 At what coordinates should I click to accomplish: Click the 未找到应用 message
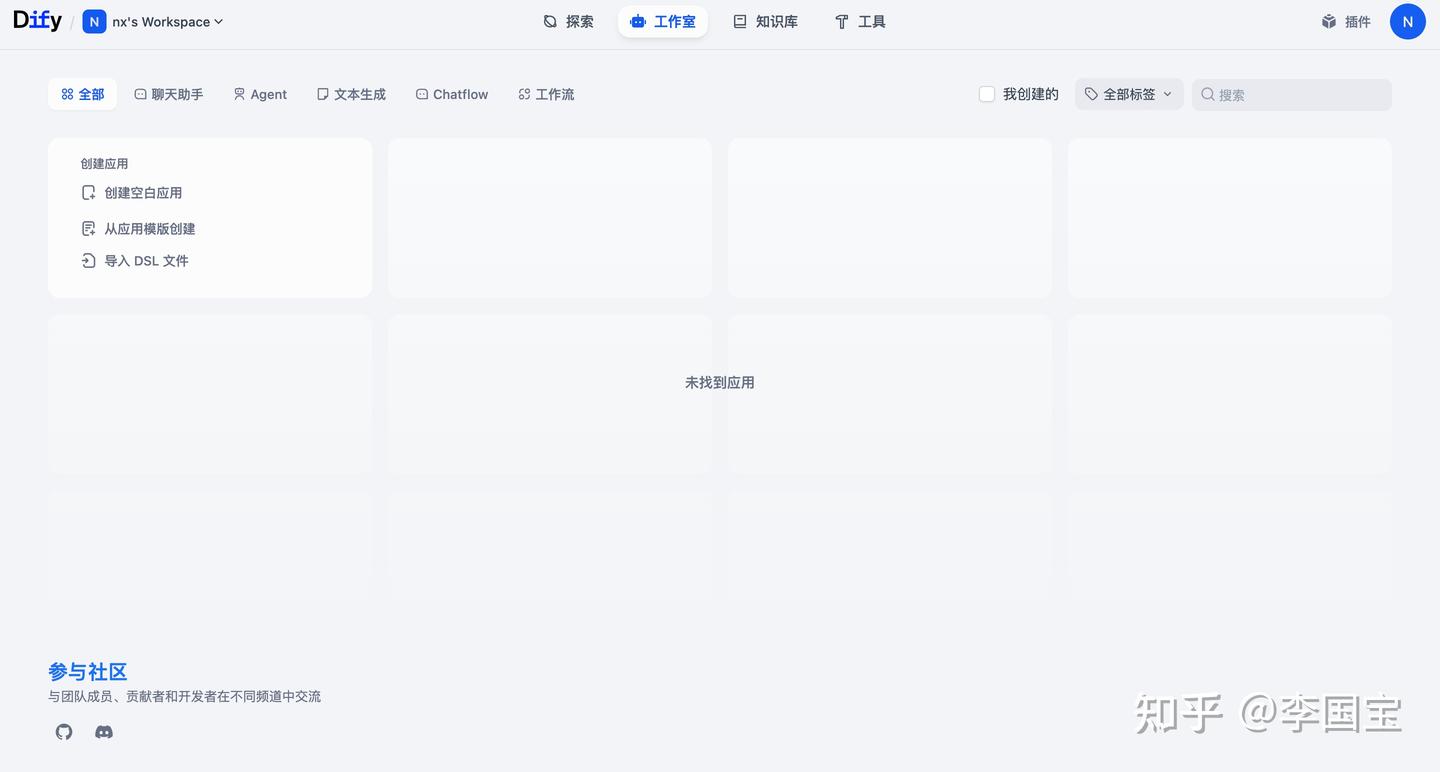click(x=720, y=382)
